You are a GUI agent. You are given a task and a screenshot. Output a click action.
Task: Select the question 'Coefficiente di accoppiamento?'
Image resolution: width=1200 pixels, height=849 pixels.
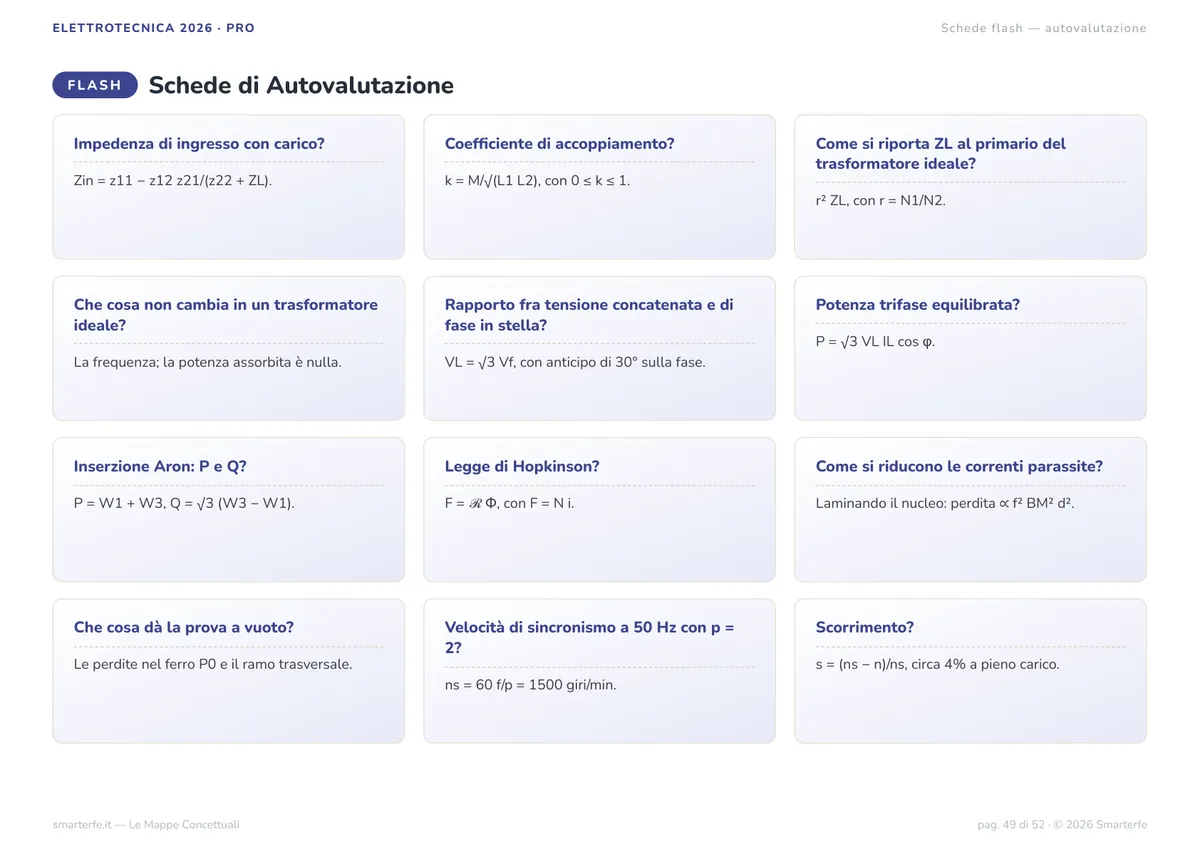[x=560, y=144]
